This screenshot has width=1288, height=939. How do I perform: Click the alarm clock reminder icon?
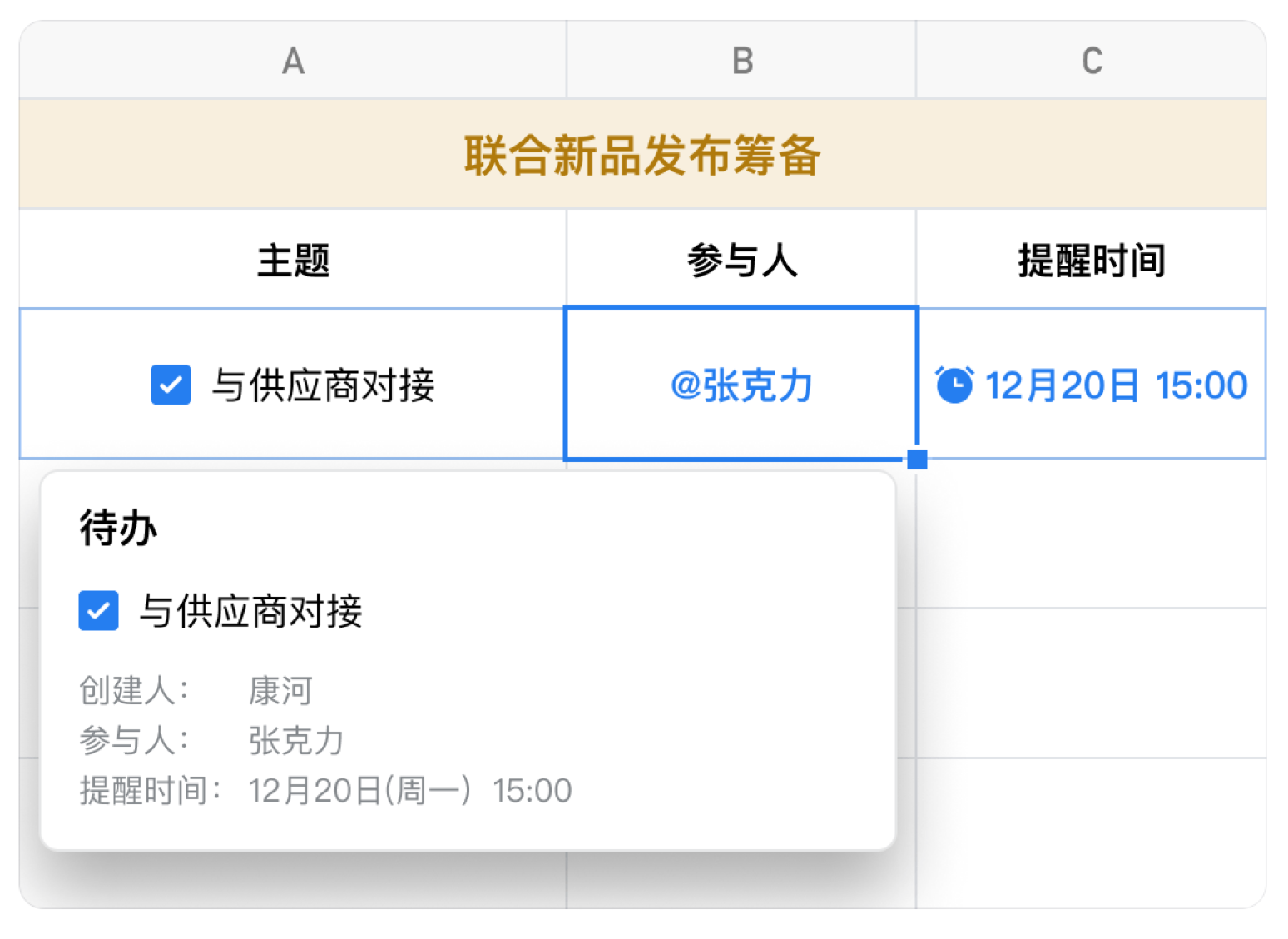[954, 385]
